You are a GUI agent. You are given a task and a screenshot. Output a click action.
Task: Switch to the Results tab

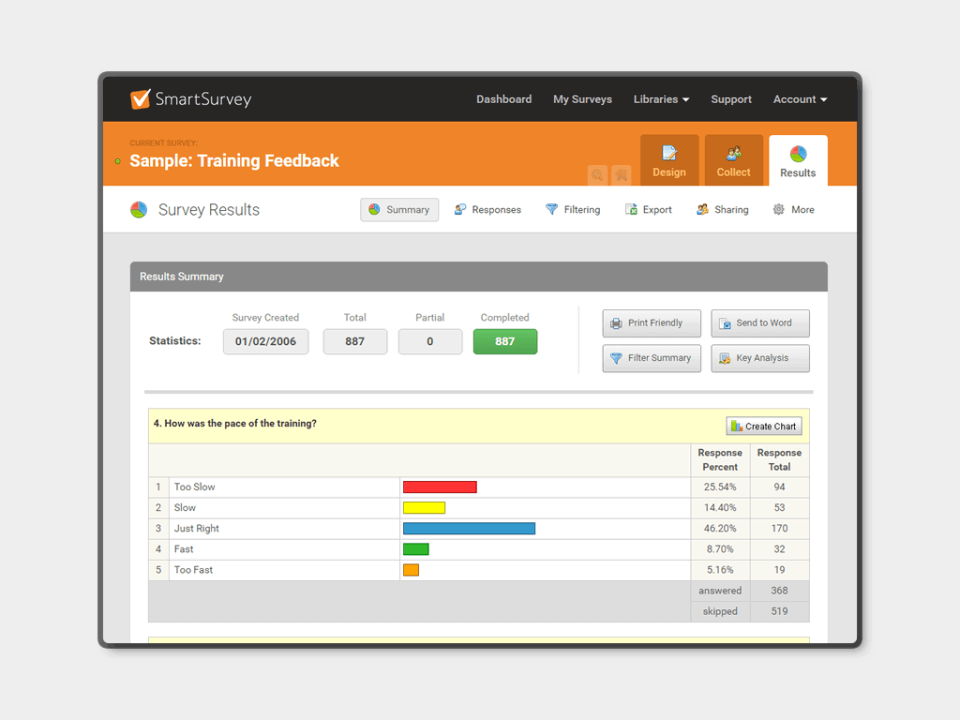797,160
